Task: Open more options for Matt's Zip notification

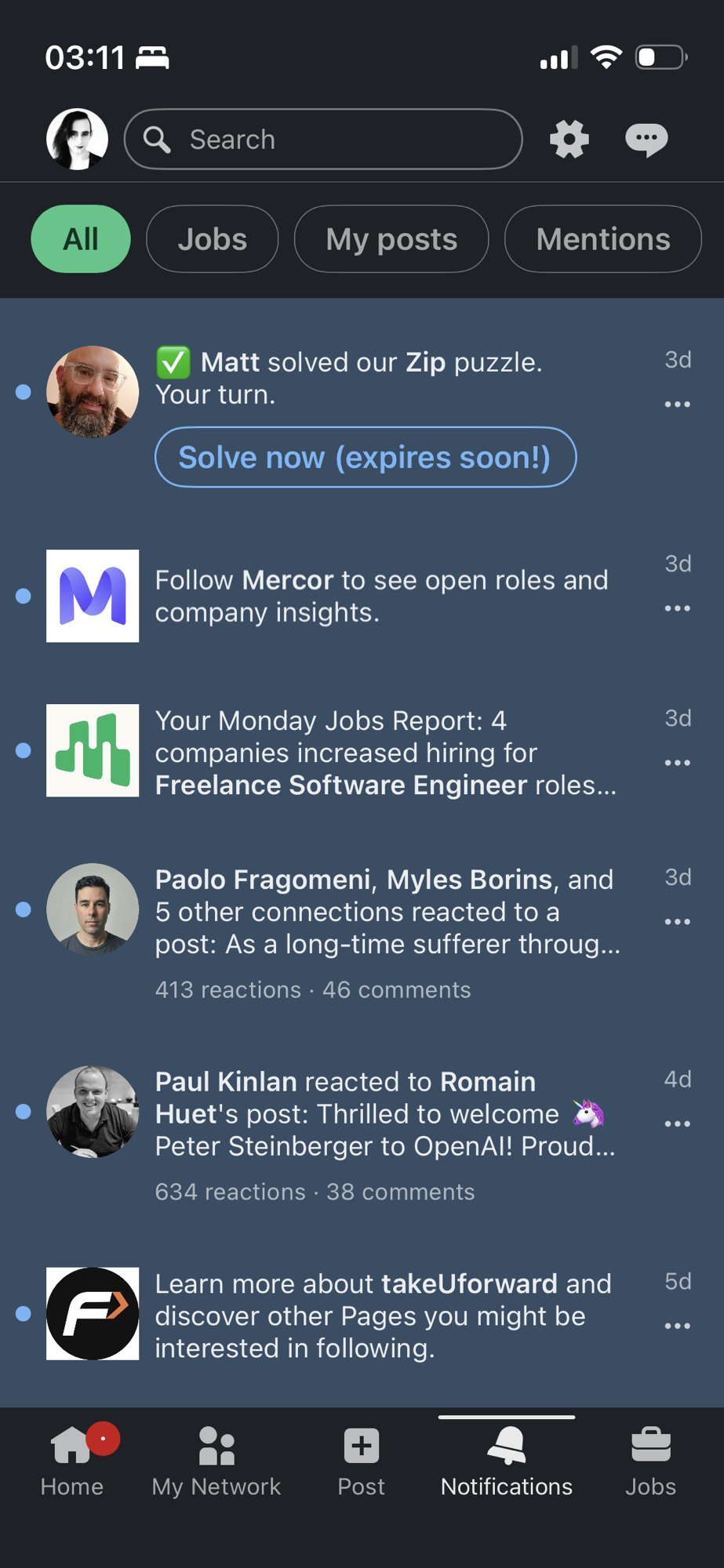Action: [677, 405]
